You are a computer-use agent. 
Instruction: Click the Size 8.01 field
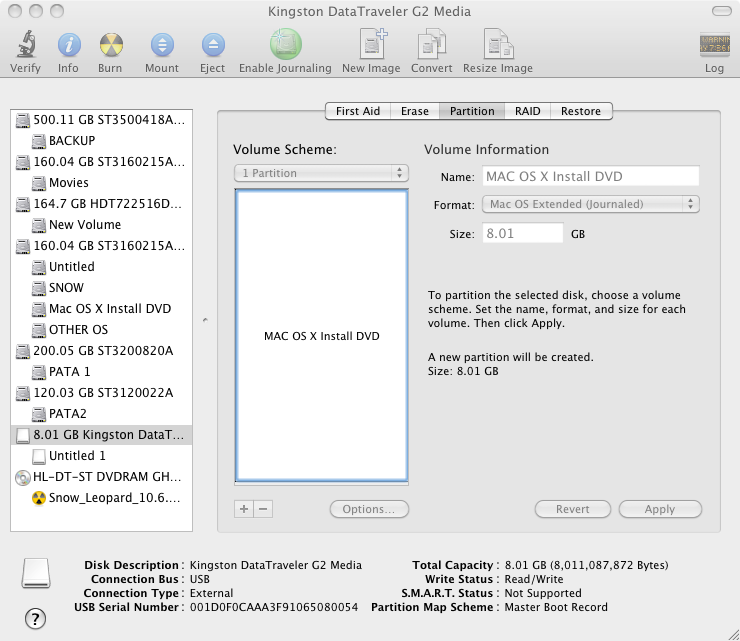pos(522,233)
